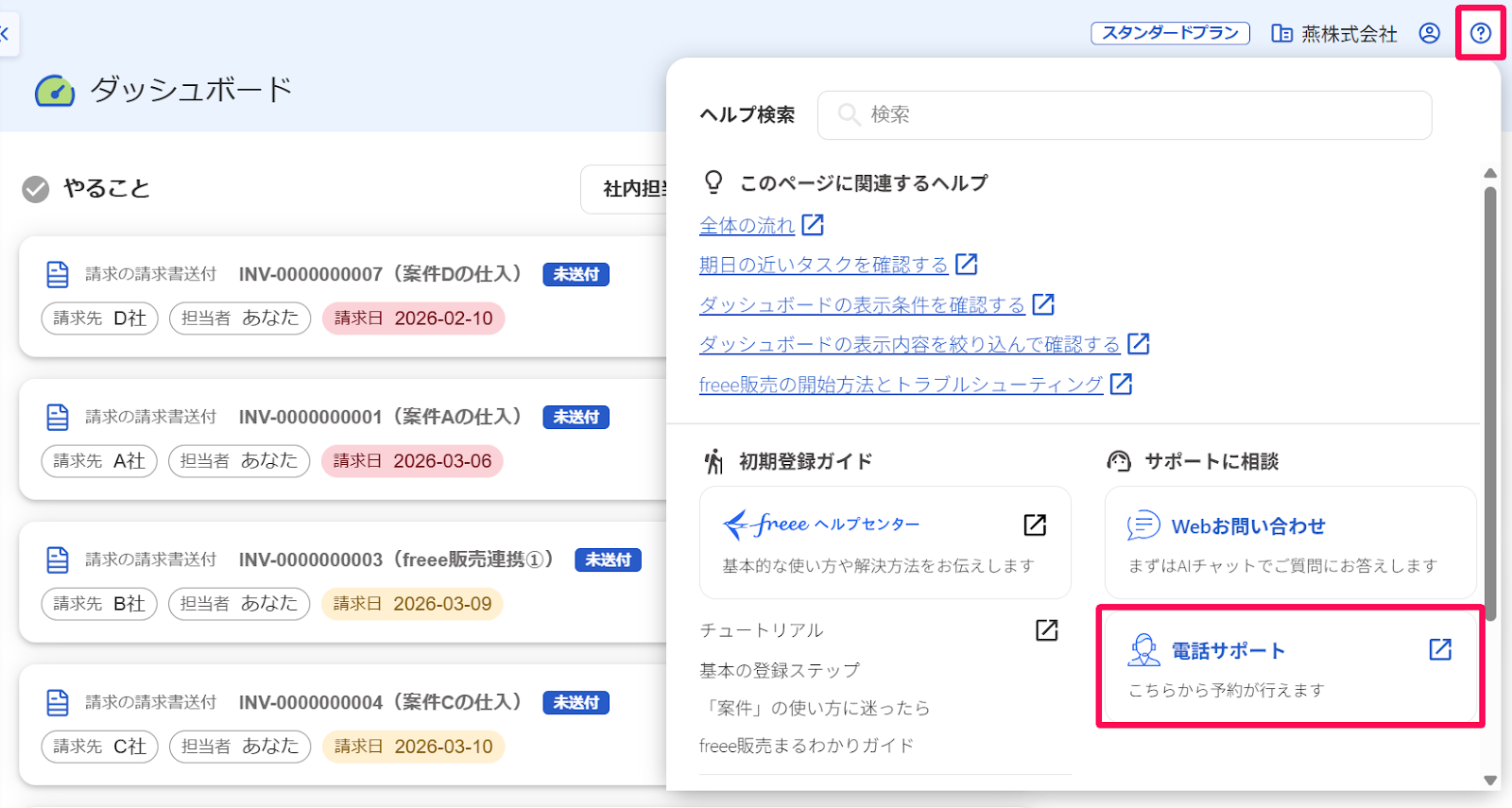This screenshot has width=1512, height=808.
Task: Open freee販売の開始方法とトラブルシューティング link
Action: pyautogui.click(x=902, y=385)
